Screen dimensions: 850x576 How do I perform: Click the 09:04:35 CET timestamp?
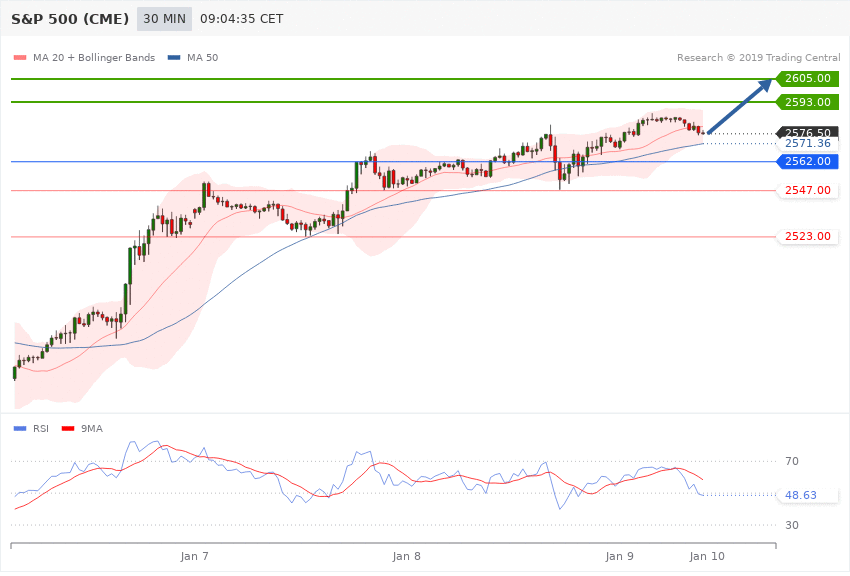pyautogui.click(x=242, y=19)
